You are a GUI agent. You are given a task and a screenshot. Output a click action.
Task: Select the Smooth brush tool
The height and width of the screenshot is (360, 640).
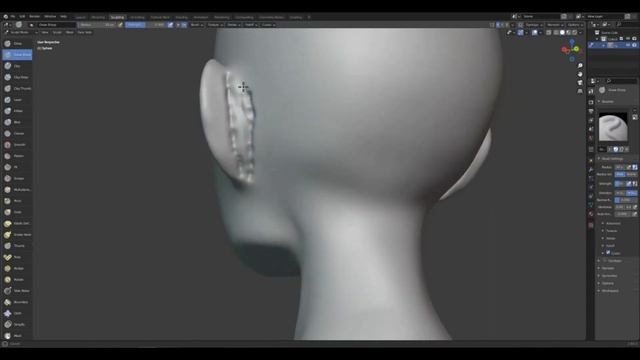(x=17, y=144)
